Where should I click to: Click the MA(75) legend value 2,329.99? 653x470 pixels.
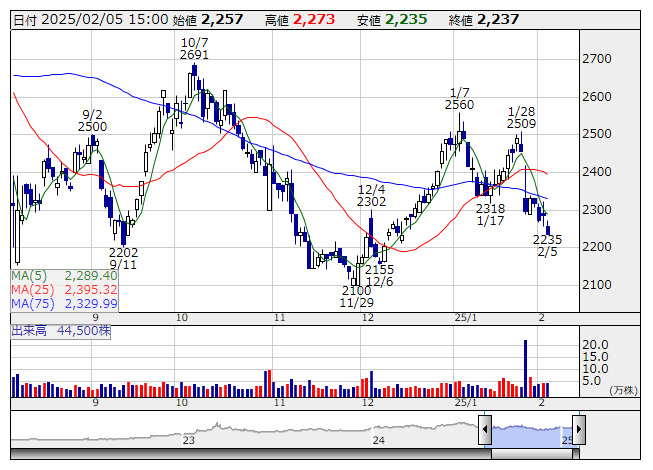click(91, 304)
